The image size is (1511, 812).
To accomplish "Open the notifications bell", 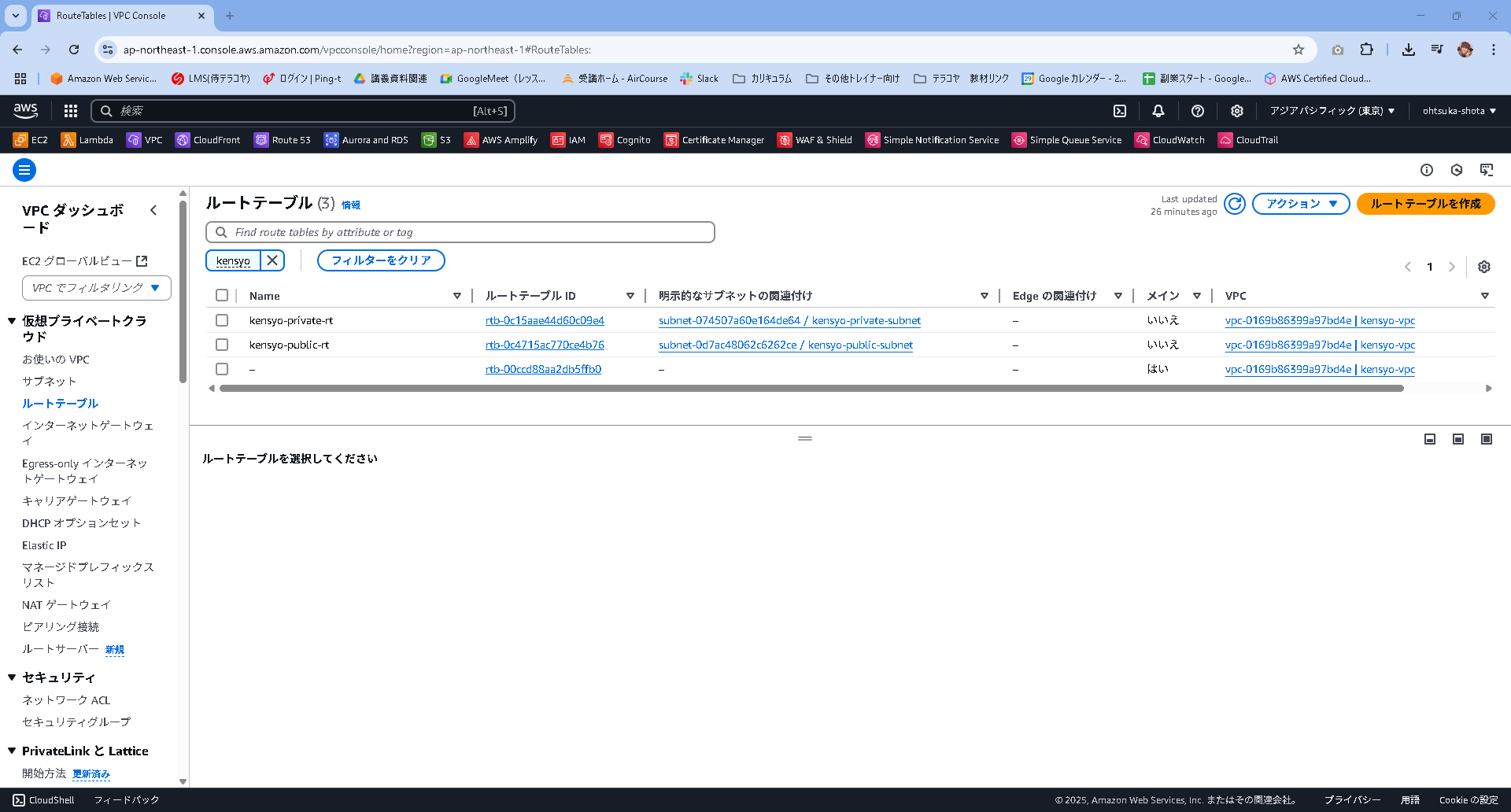I will (x=1158, y=111).
